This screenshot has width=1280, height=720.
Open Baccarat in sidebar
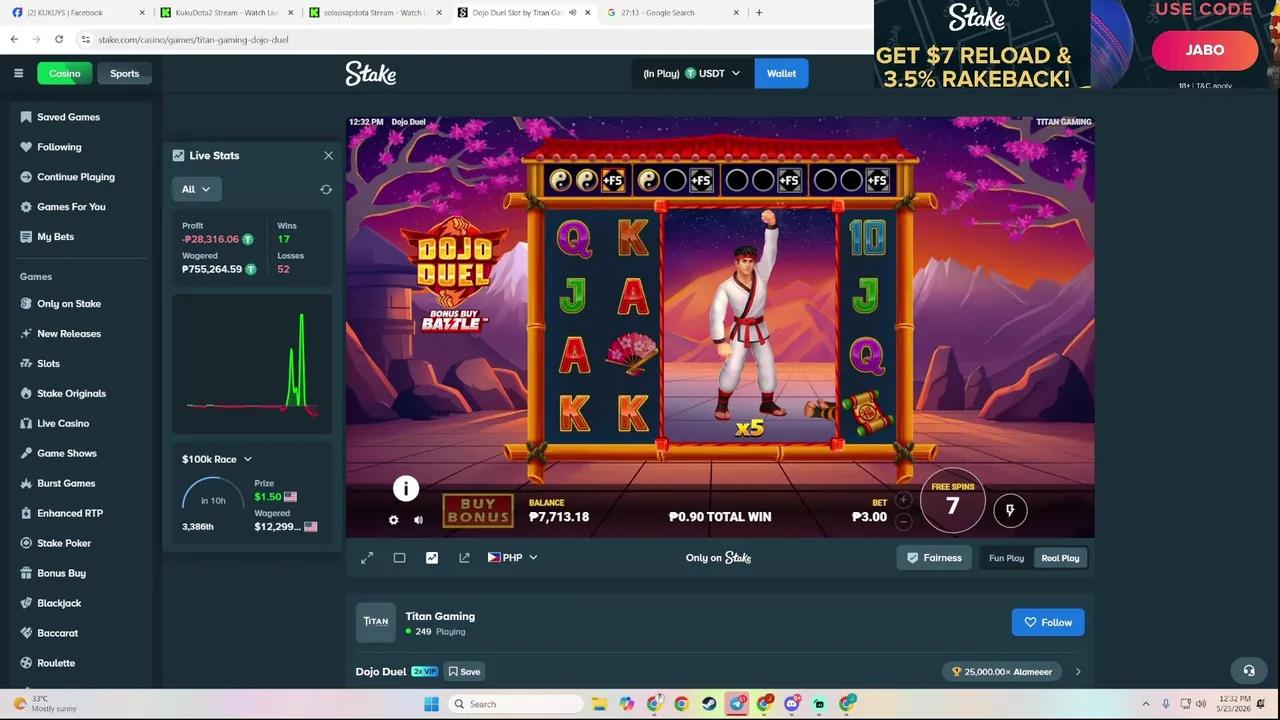click(57, 633)
